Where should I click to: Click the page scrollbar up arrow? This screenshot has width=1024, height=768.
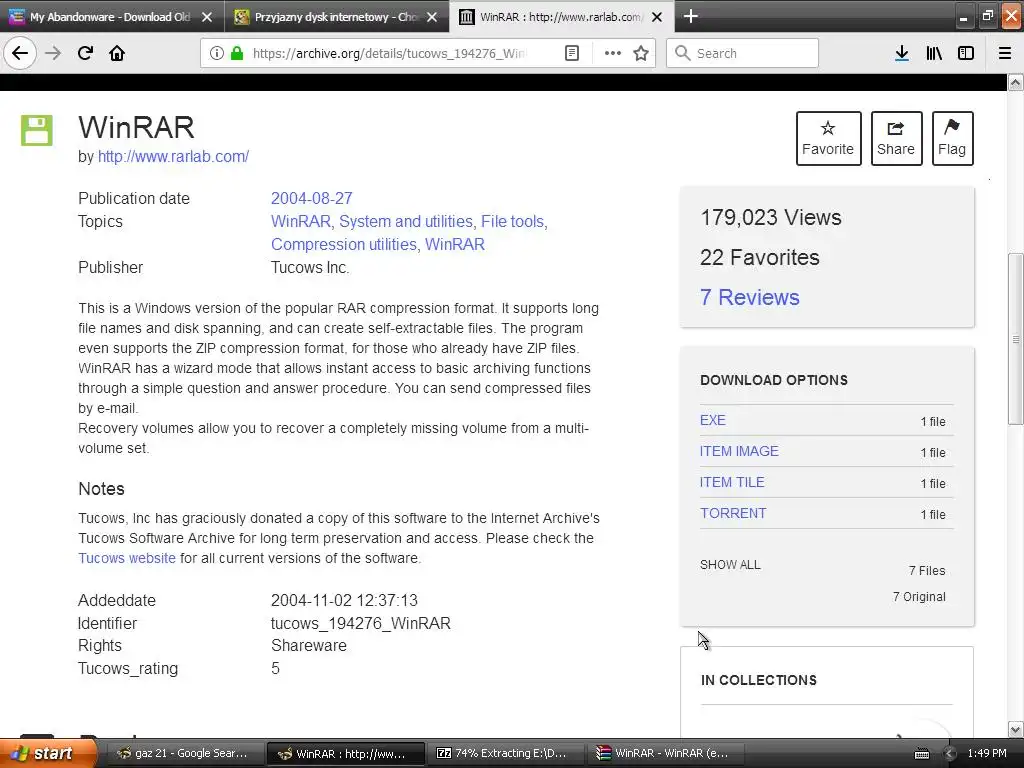pos(1016,82)
